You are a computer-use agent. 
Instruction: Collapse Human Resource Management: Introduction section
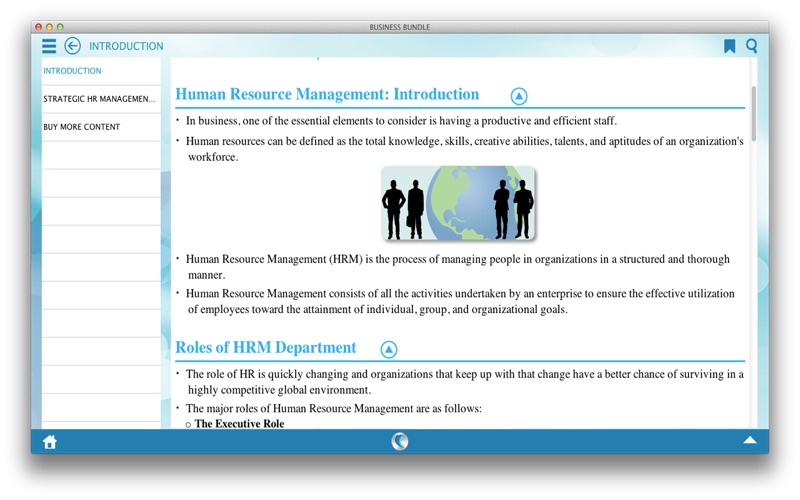[x=519, y=96]
